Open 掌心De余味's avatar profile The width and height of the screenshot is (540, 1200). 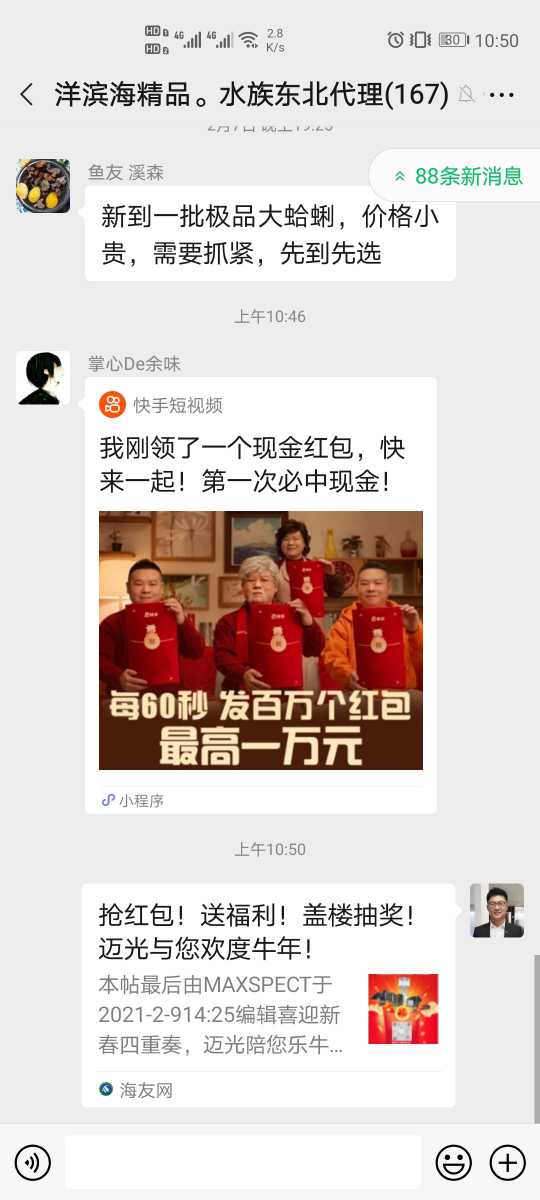click(x=43, y=378)
